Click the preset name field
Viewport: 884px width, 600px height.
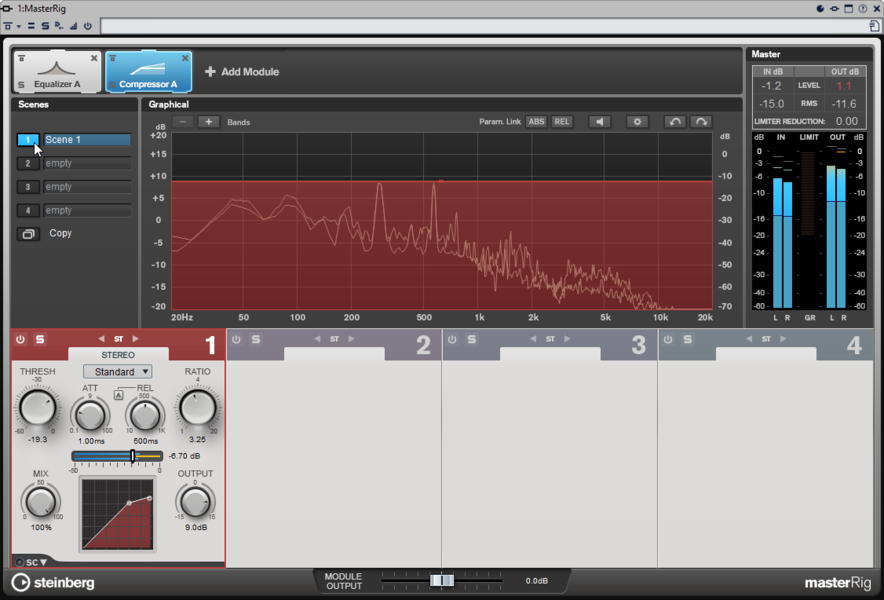[485, 26]
